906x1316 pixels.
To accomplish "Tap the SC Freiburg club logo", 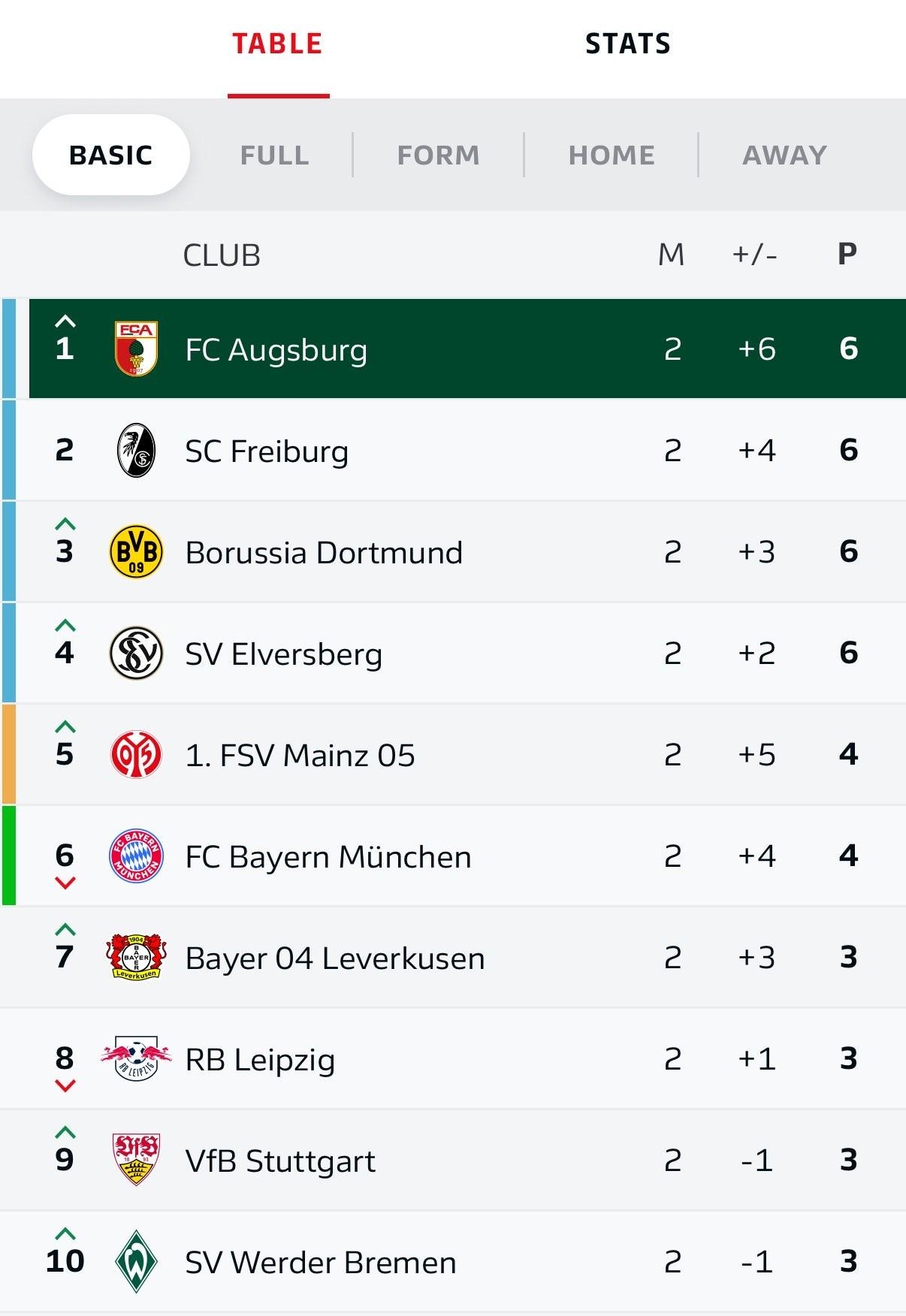I will pos(136,451).
